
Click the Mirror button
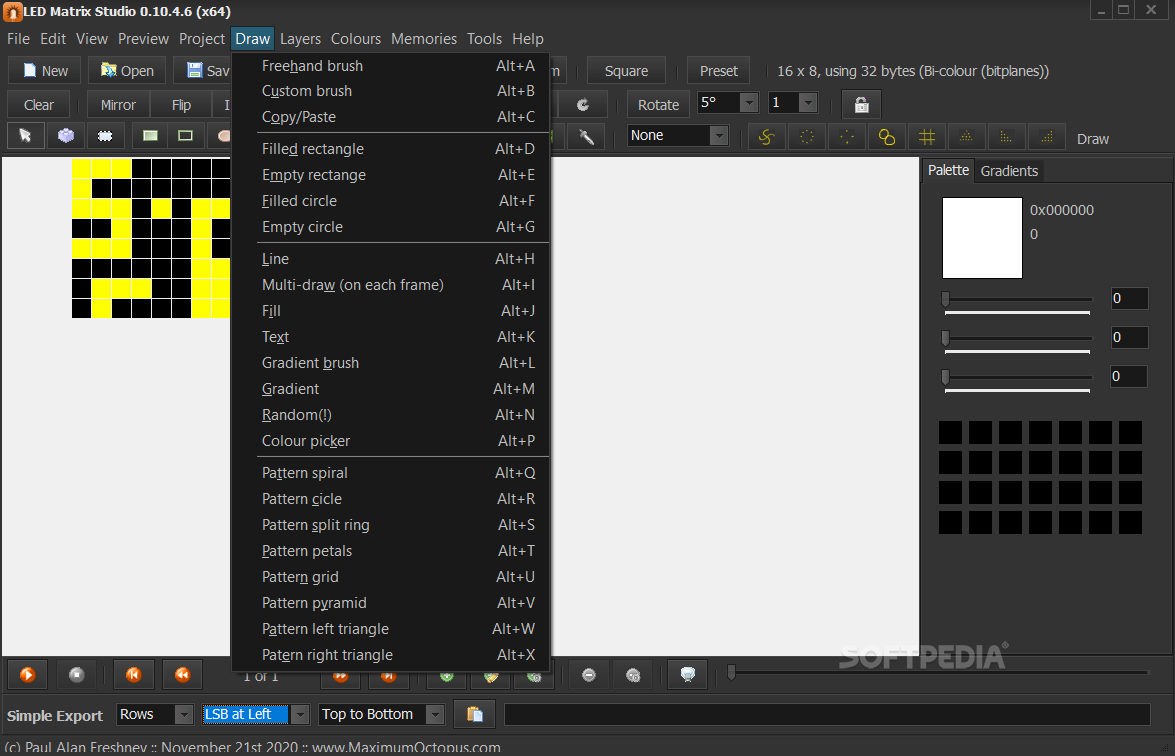[x=118, y=105]
